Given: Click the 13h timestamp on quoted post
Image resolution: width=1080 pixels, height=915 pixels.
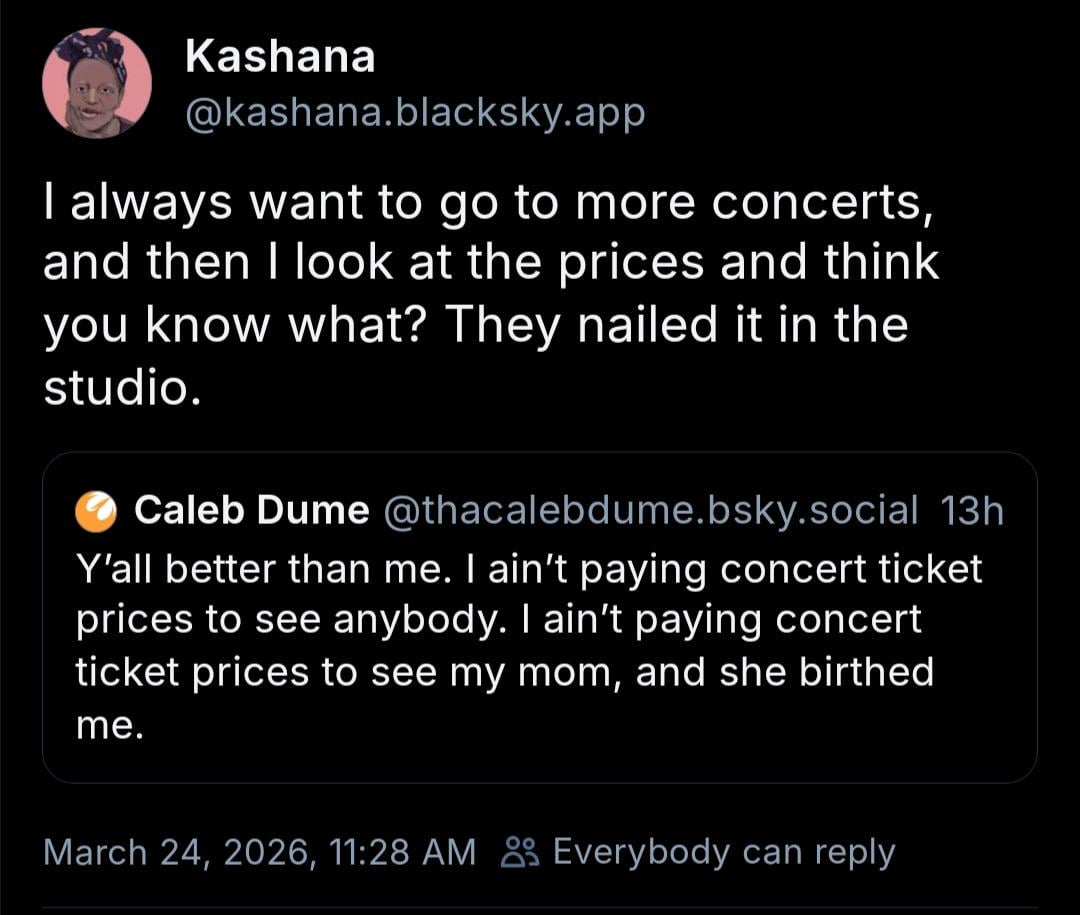Looking at the screenshot, I should click(972, 511).
